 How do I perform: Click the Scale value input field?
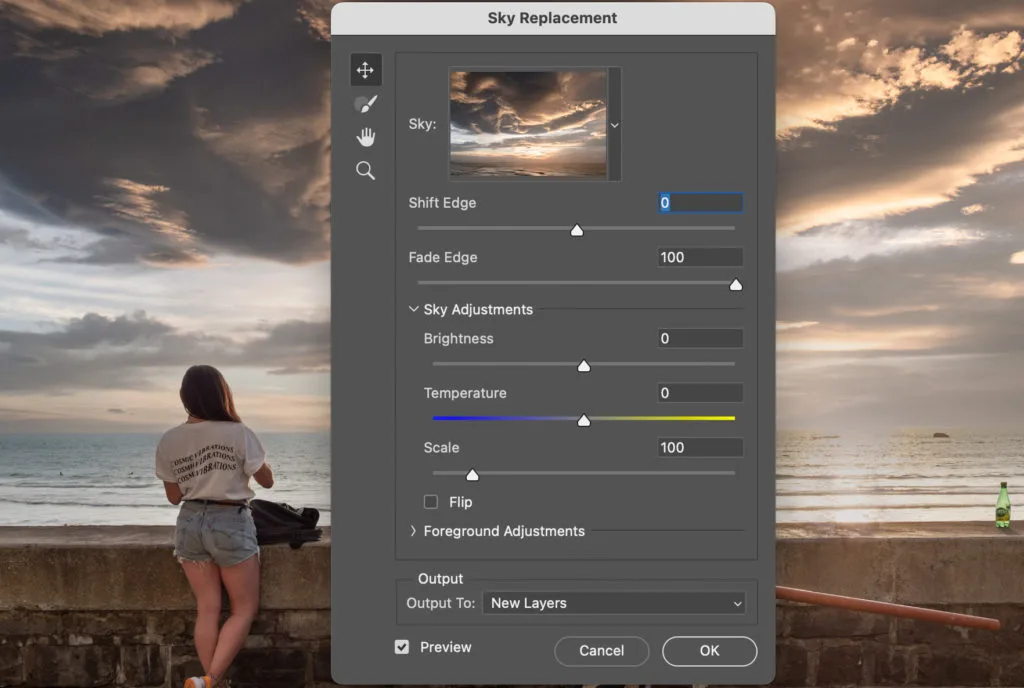[x=700, y=448]
